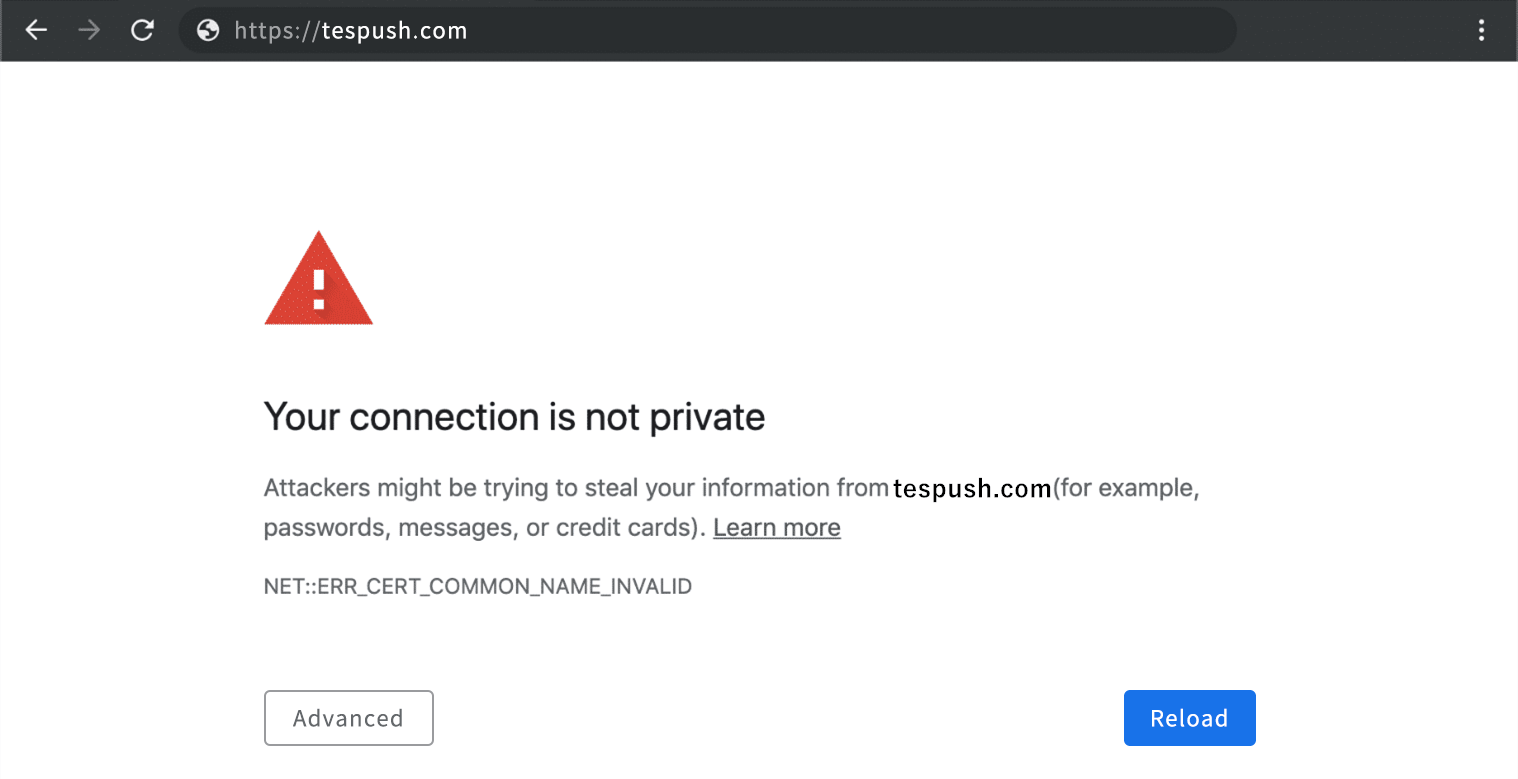1518x779 pixels.
Task: Open site info via the globe icon
Action: [208, 30]
